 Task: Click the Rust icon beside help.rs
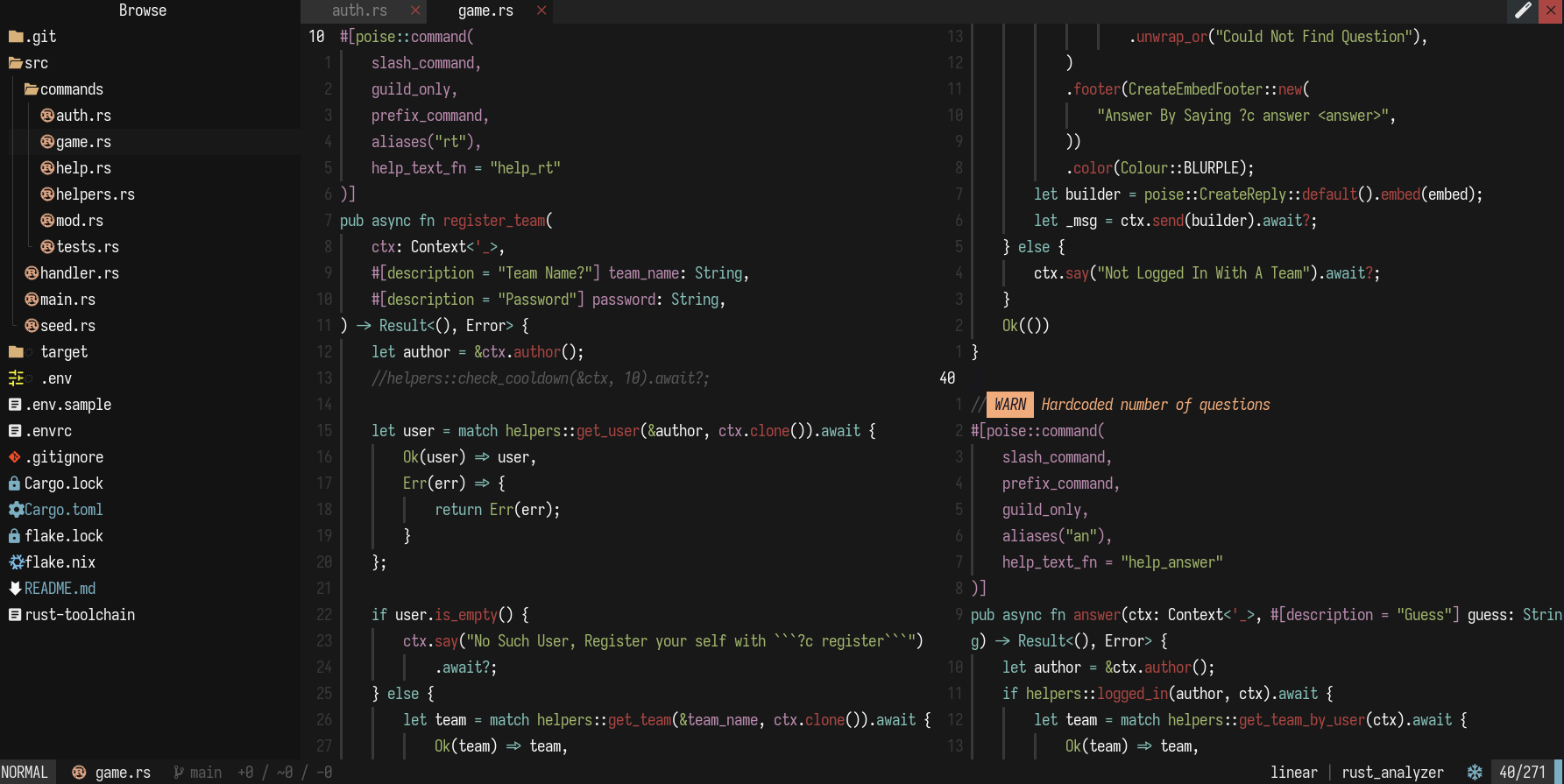(x=48, y=168)
